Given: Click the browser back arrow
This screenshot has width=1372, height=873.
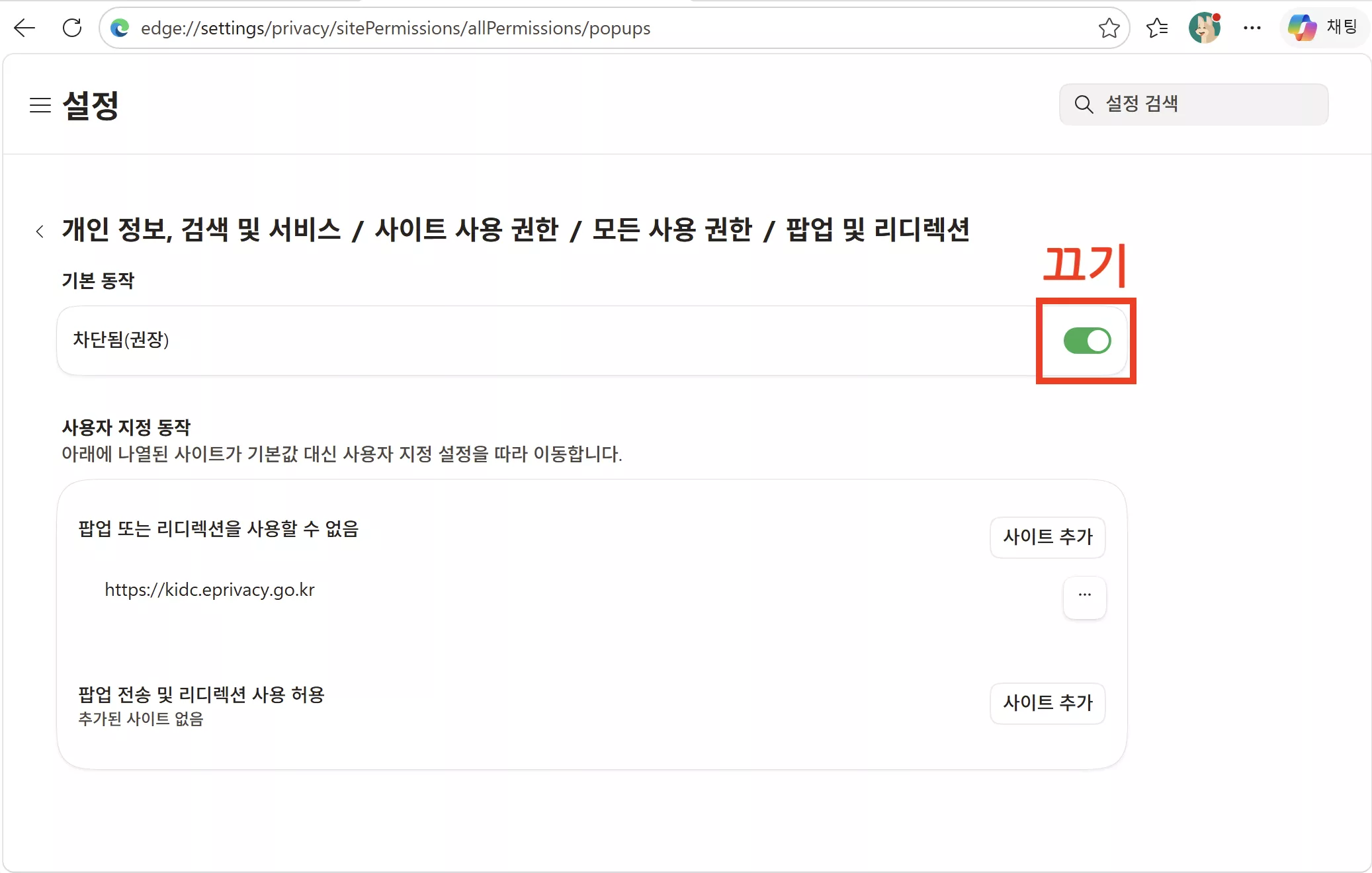Looking at the screenshot, I should [24, 28].
